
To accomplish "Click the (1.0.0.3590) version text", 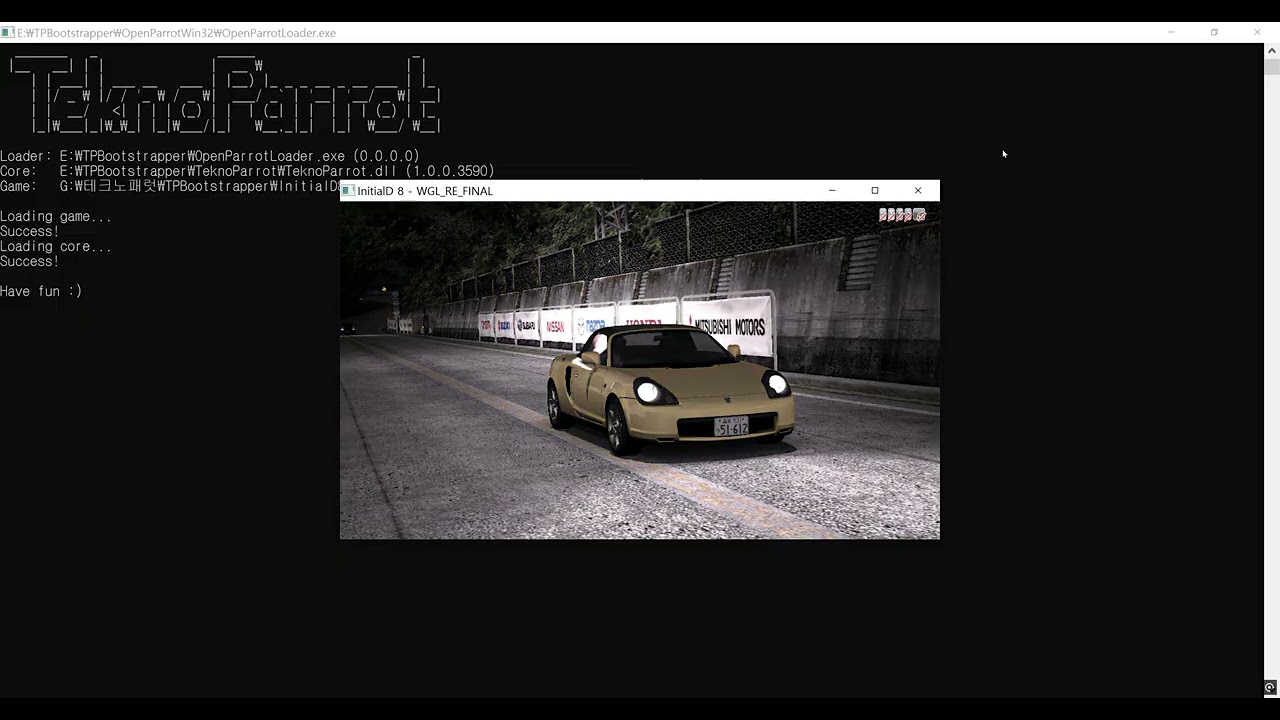I will (450, 171).
